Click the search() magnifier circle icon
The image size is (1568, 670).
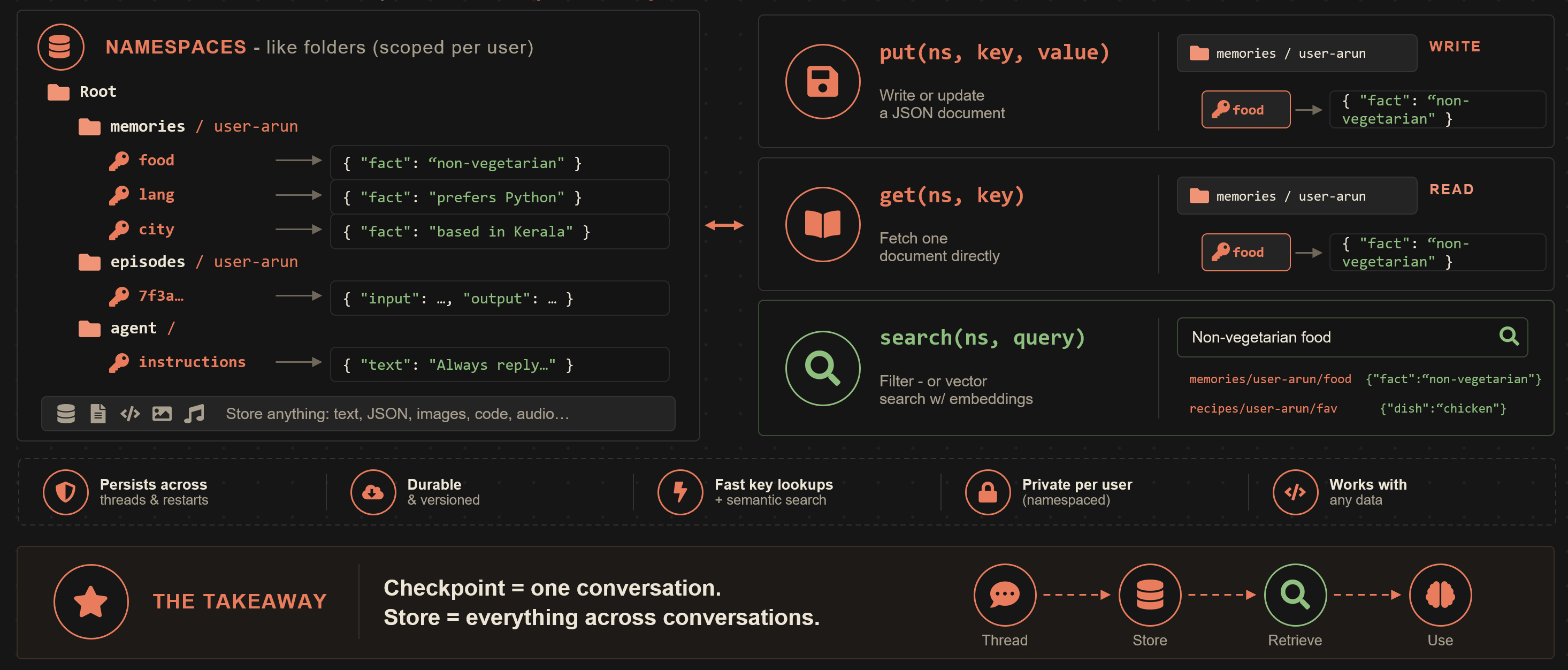coord(822,368)
